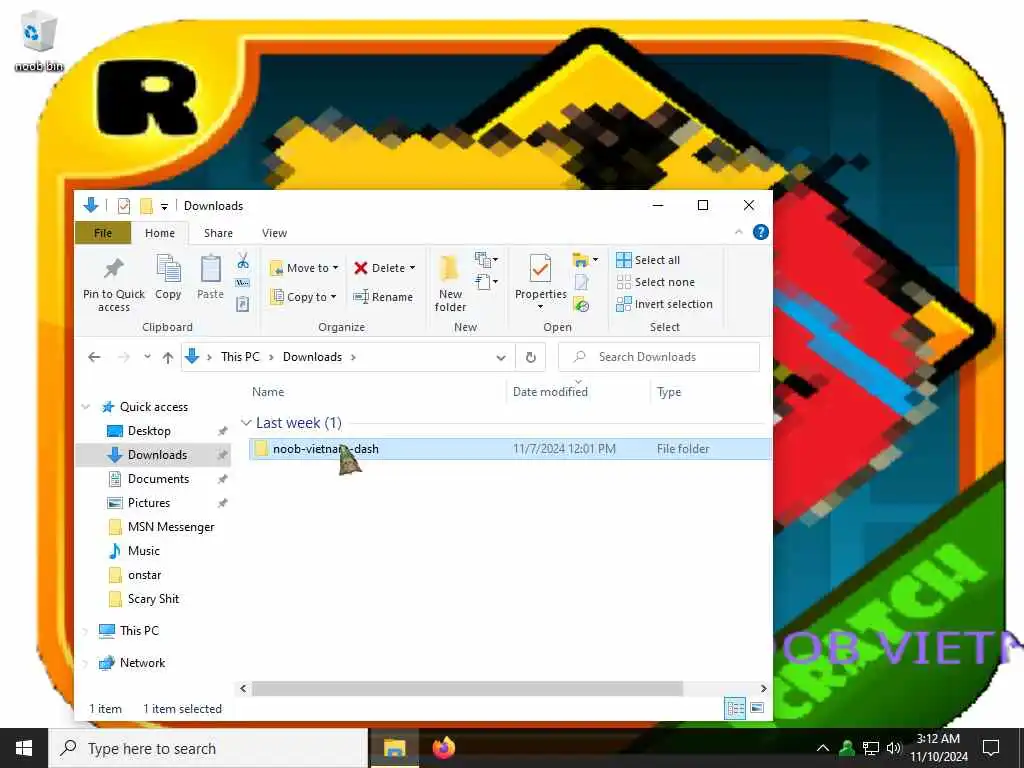Image resolution: width=1024 pixels, height=768 pixels.
Task: Open the noob bin recycle bin icon
Action: [39, 40]
